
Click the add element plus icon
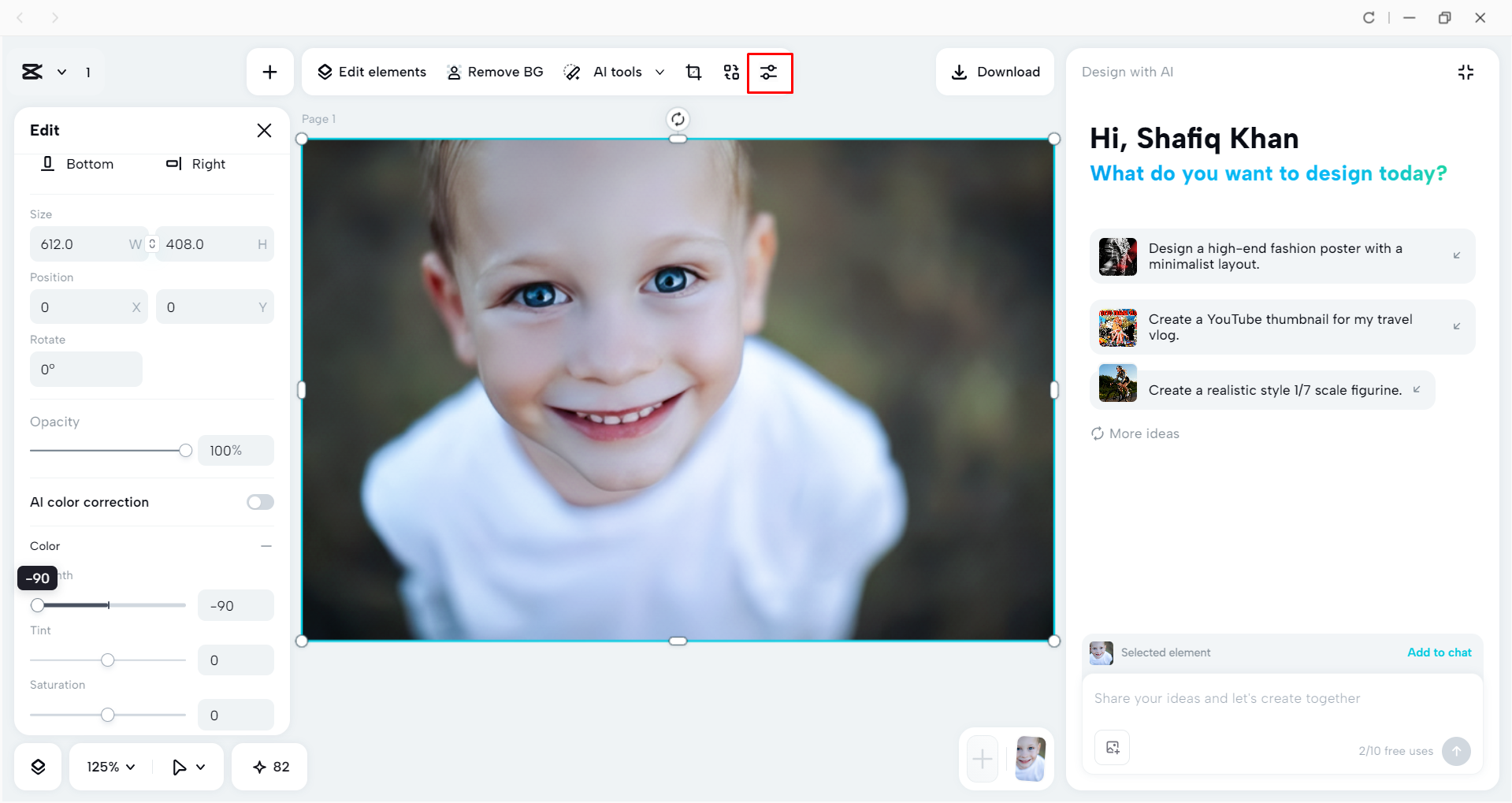(x=269, y=72)
